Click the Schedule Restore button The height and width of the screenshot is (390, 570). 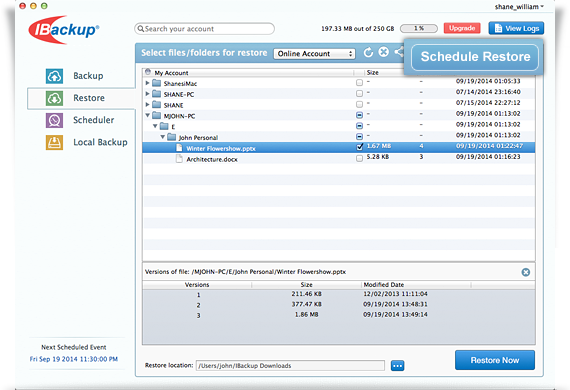click(x=475, y=57)
